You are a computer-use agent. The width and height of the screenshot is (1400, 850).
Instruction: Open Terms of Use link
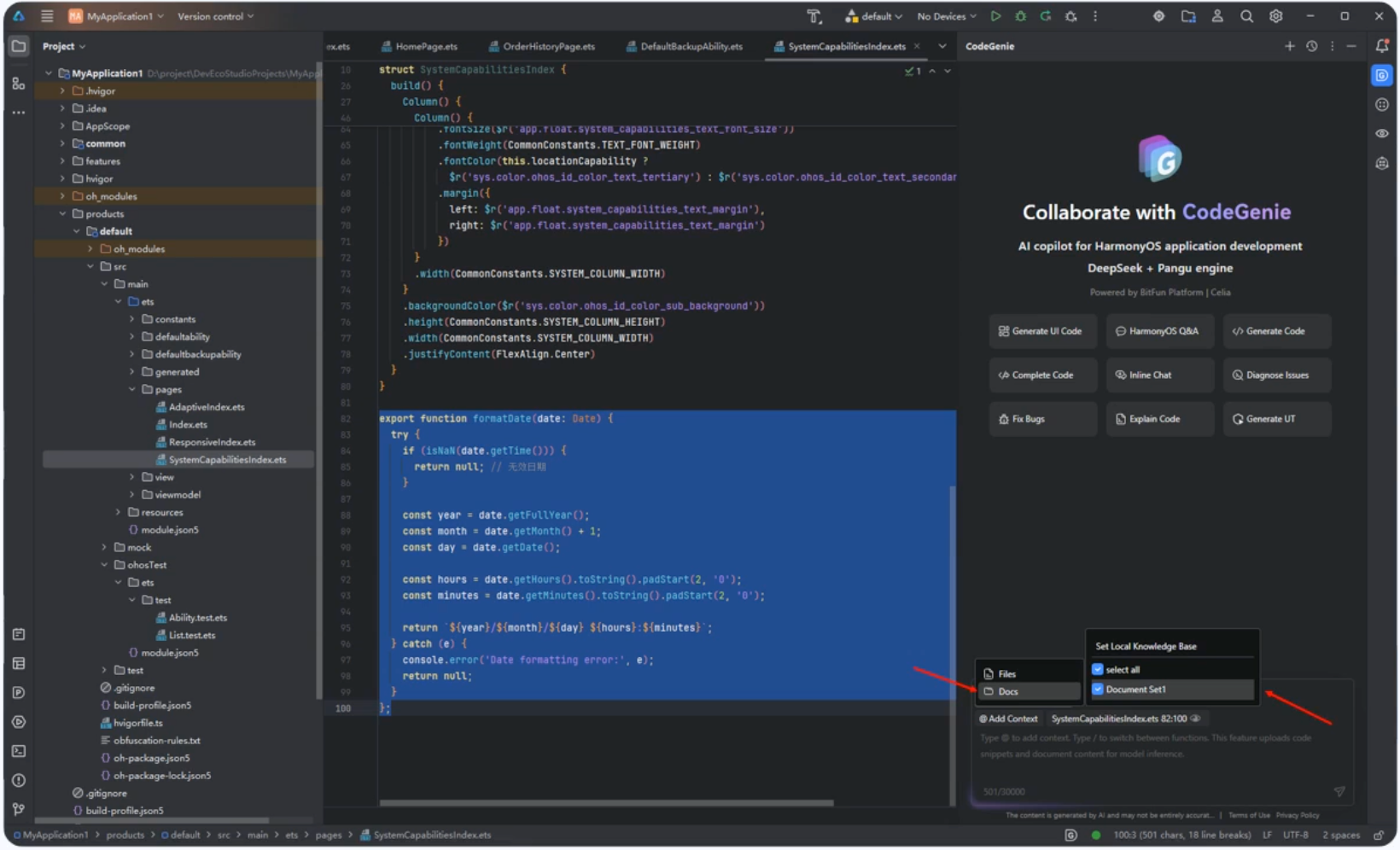pyautogui.click(x=1249, y=816)
